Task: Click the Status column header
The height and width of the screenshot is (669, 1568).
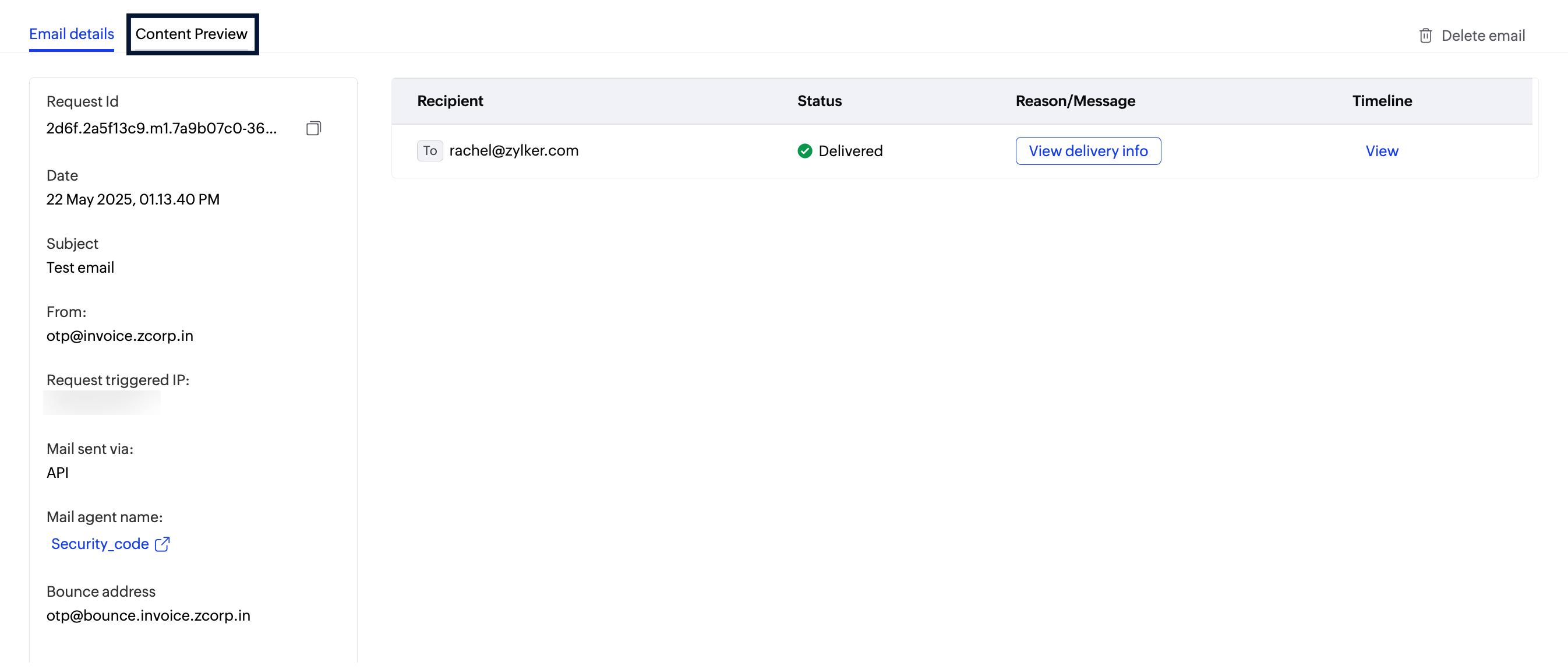Action: click(820, 101)
